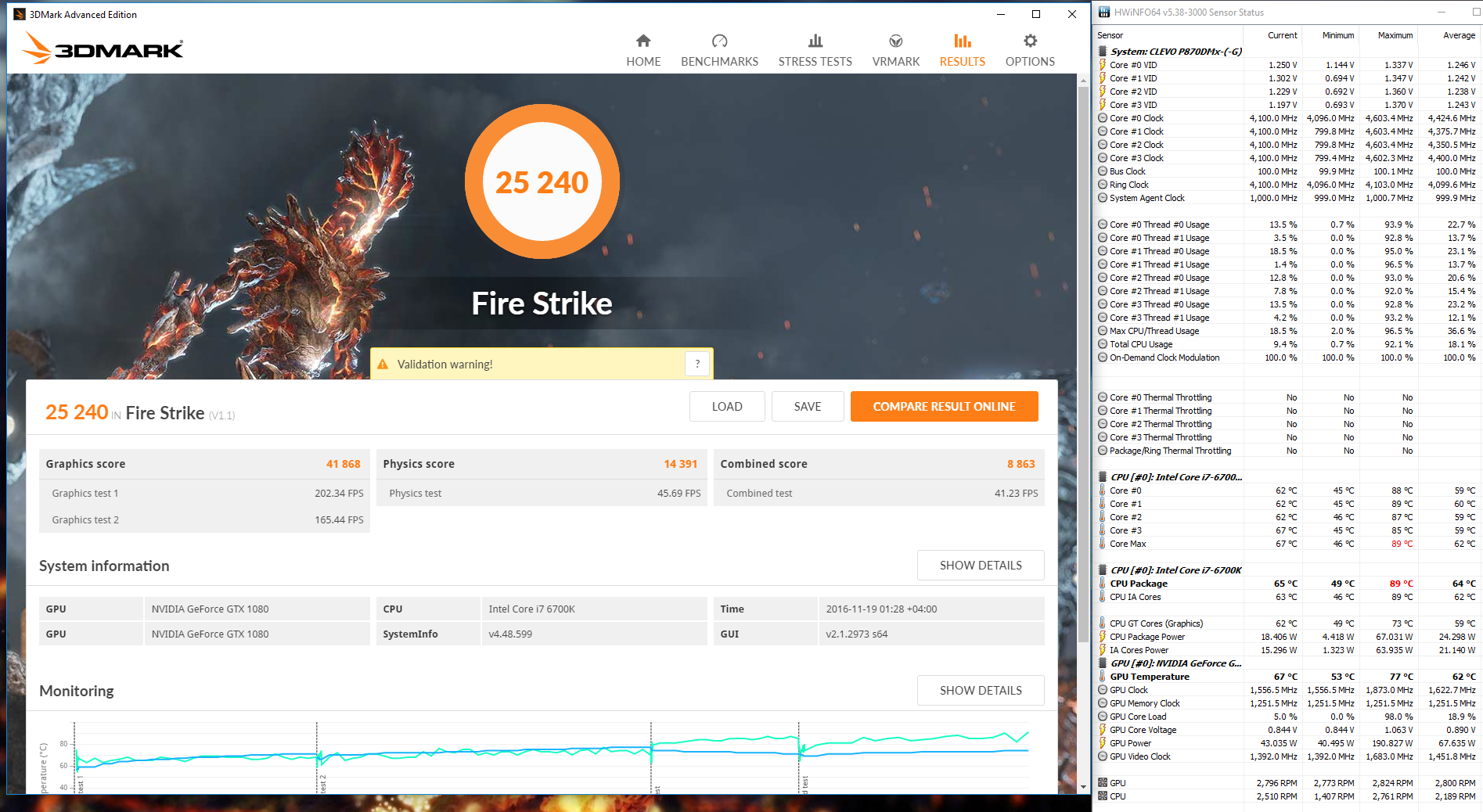Click the Core Max temperature icon
The image size is (1483, 812).
[x=1103, y=544]
